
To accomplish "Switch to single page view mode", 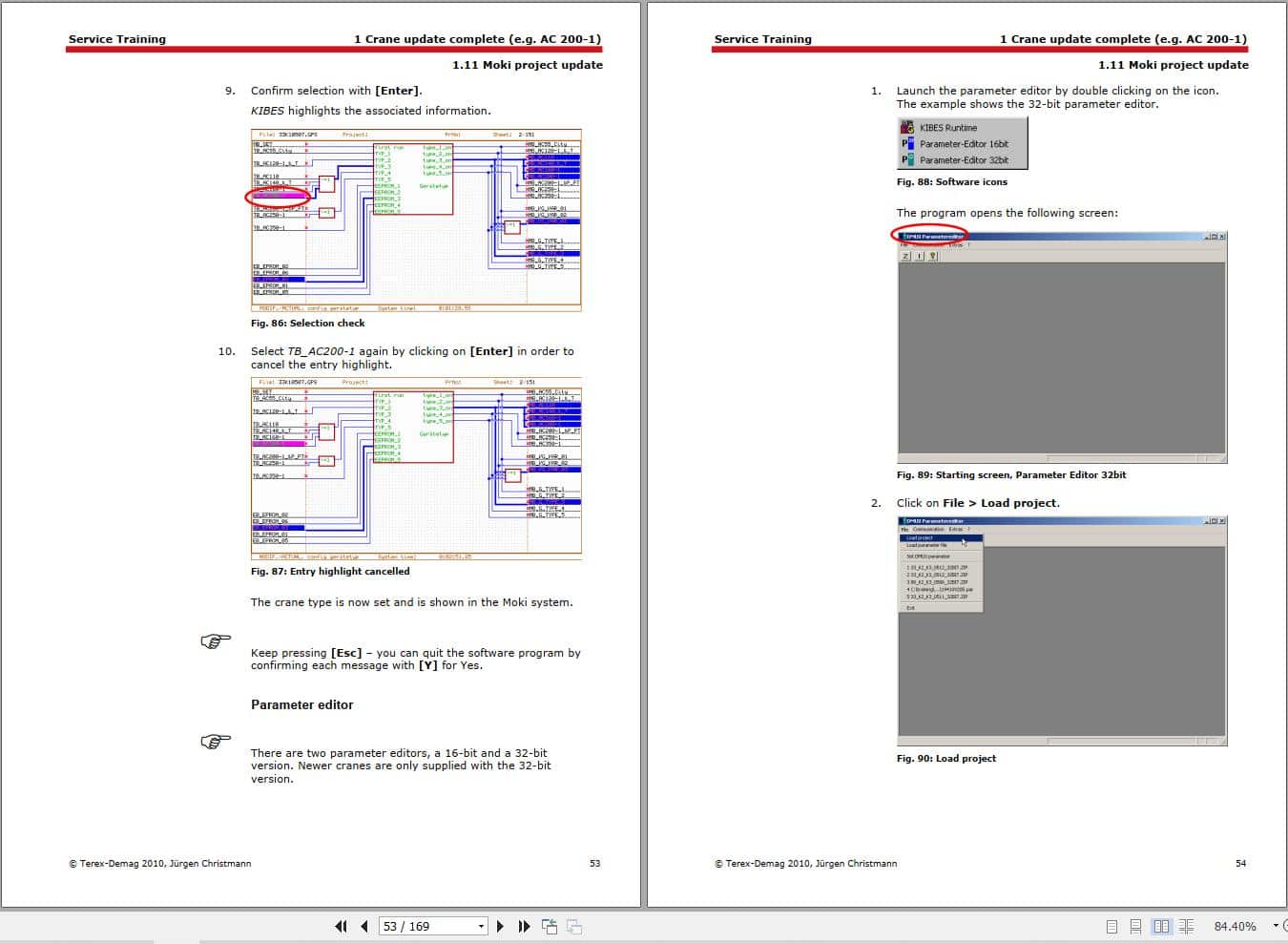I will coord(1112,926).
